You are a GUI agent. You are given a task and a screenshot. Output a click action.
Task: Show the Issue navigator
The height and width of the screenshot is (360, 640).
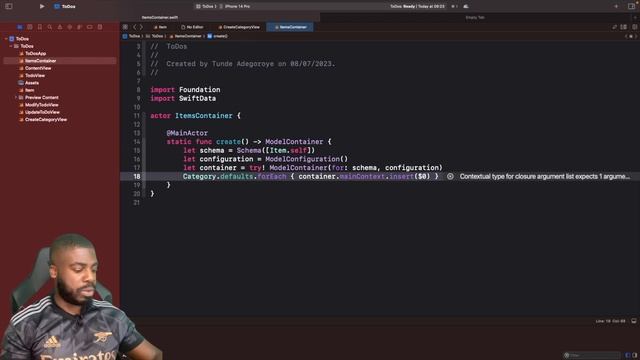click(60, 27)
